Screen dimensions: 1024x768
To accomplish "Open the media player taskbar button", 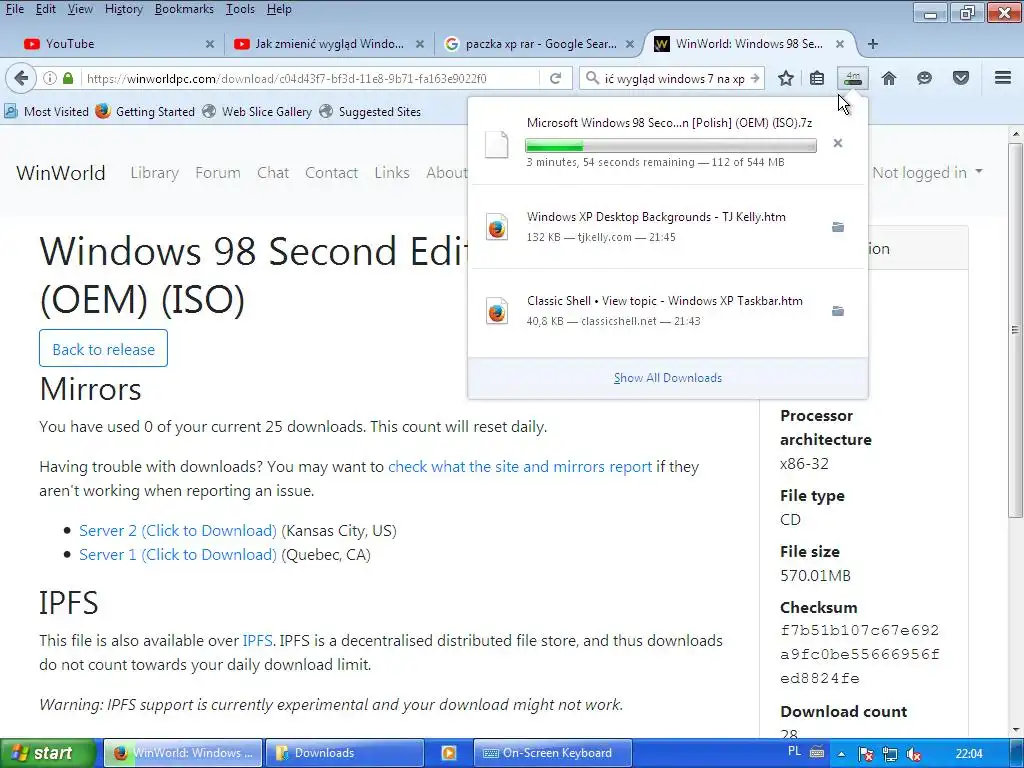I will click(449, 753).
